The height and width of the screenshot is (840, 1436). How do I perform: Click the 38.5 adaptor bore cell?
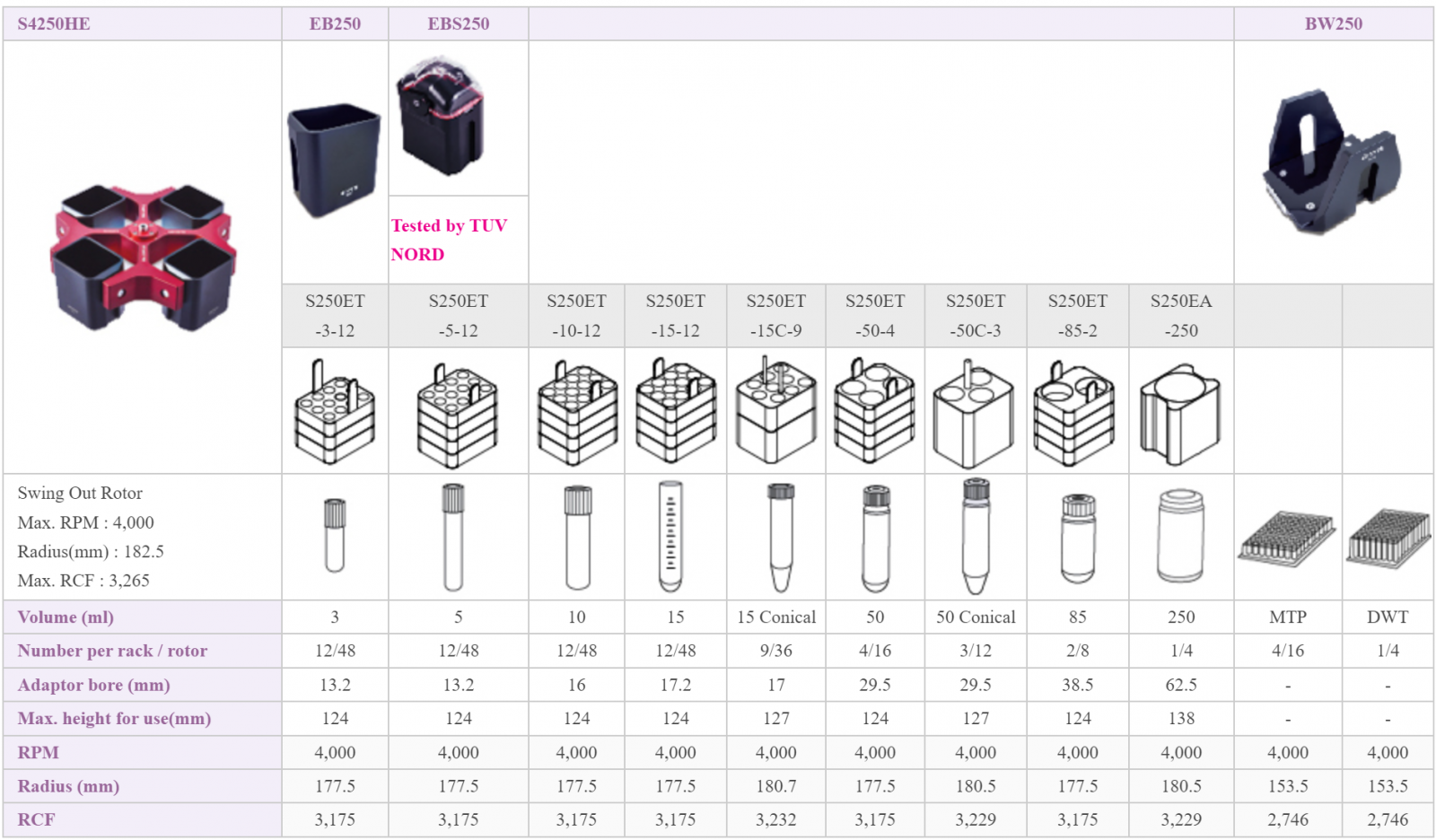coord(1078,685)
